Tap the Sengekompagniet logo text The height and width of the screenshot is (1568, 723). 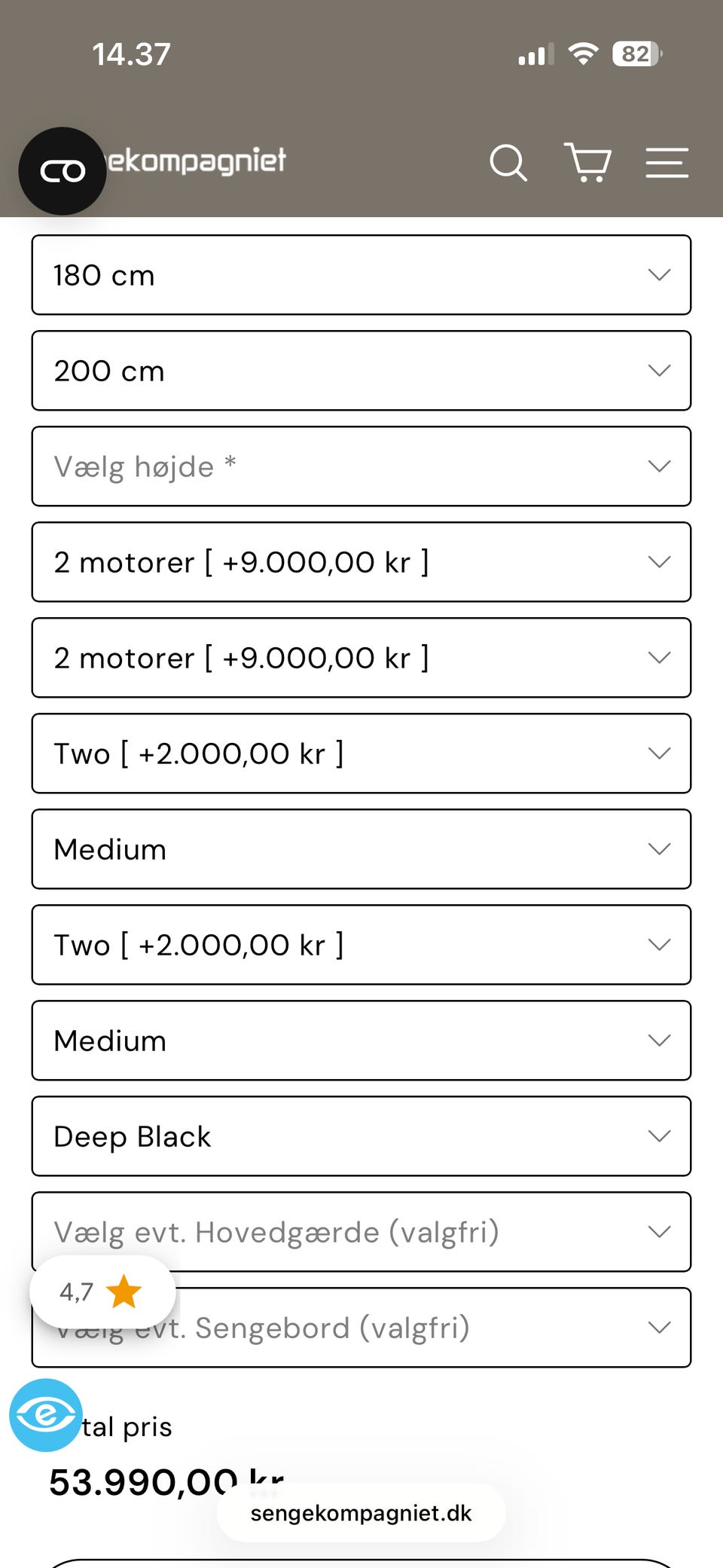point(197,160)
